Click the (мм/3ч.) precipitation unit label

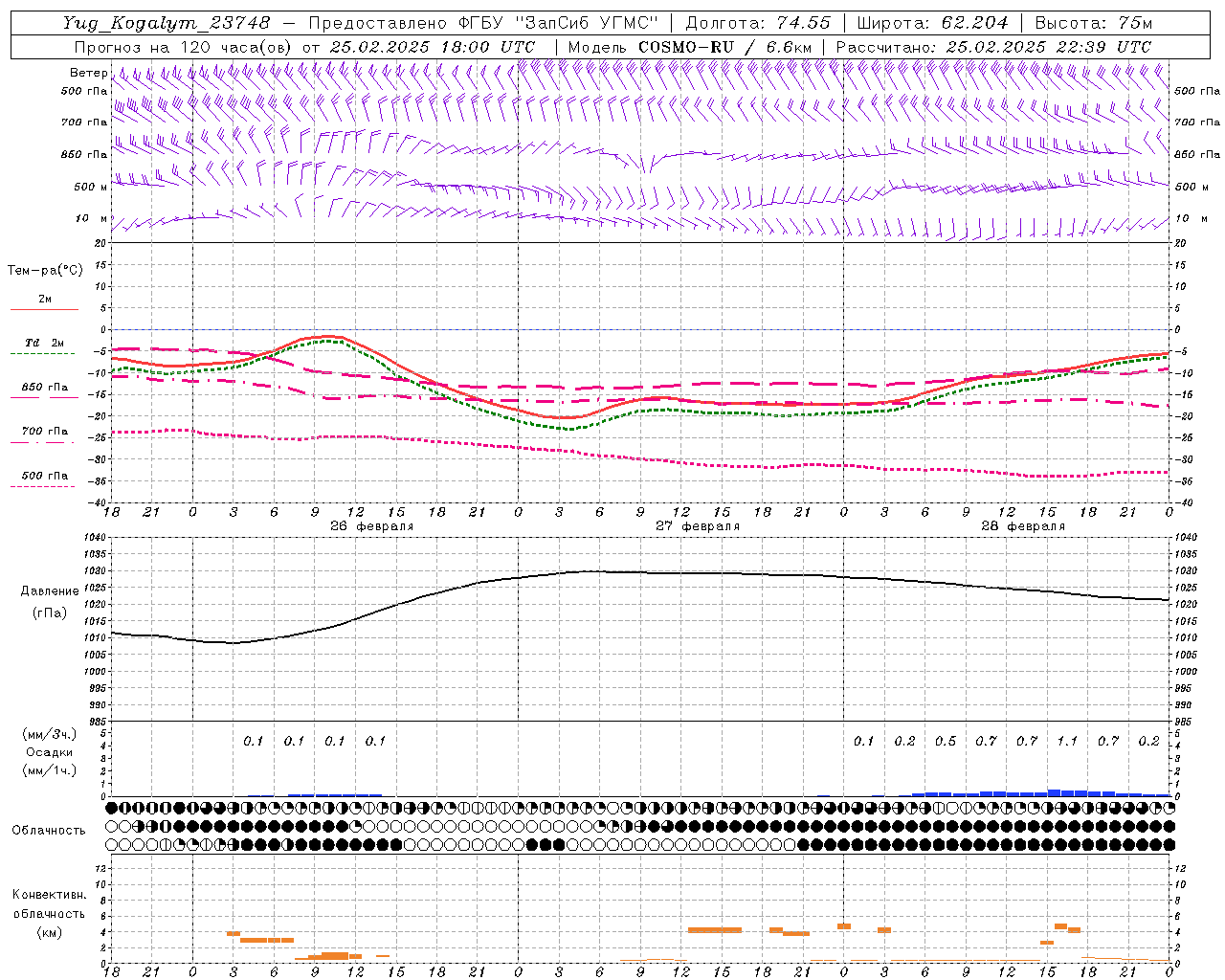point(50,734)
